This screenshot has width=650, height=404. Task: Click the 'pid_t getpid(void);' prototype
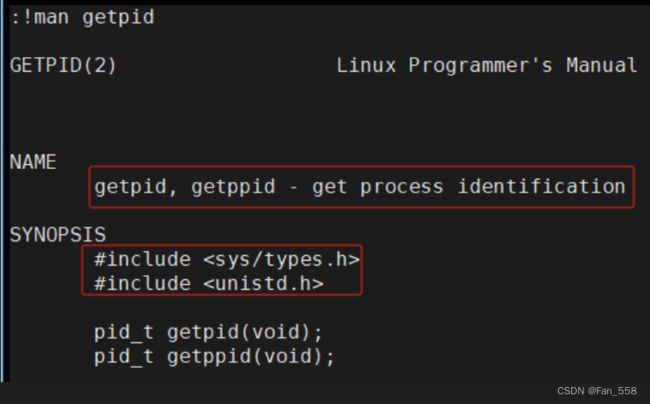pos(208,333)
